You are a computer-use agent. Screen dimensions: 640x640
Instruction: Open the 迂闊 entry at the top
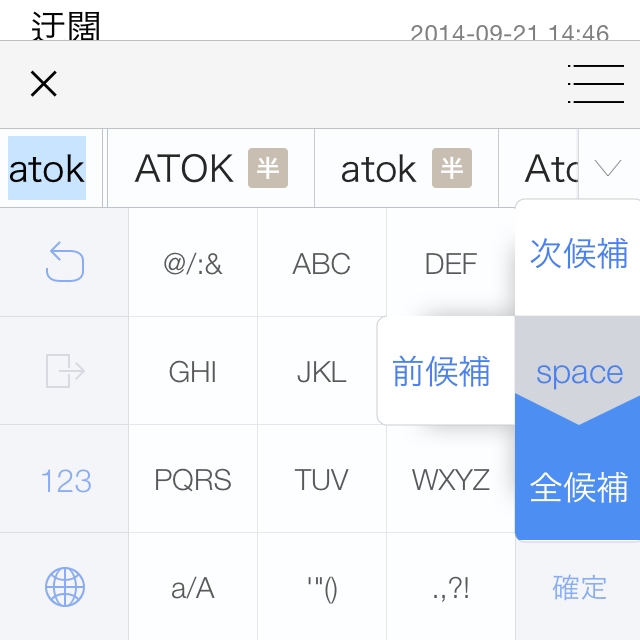point(65,25)
